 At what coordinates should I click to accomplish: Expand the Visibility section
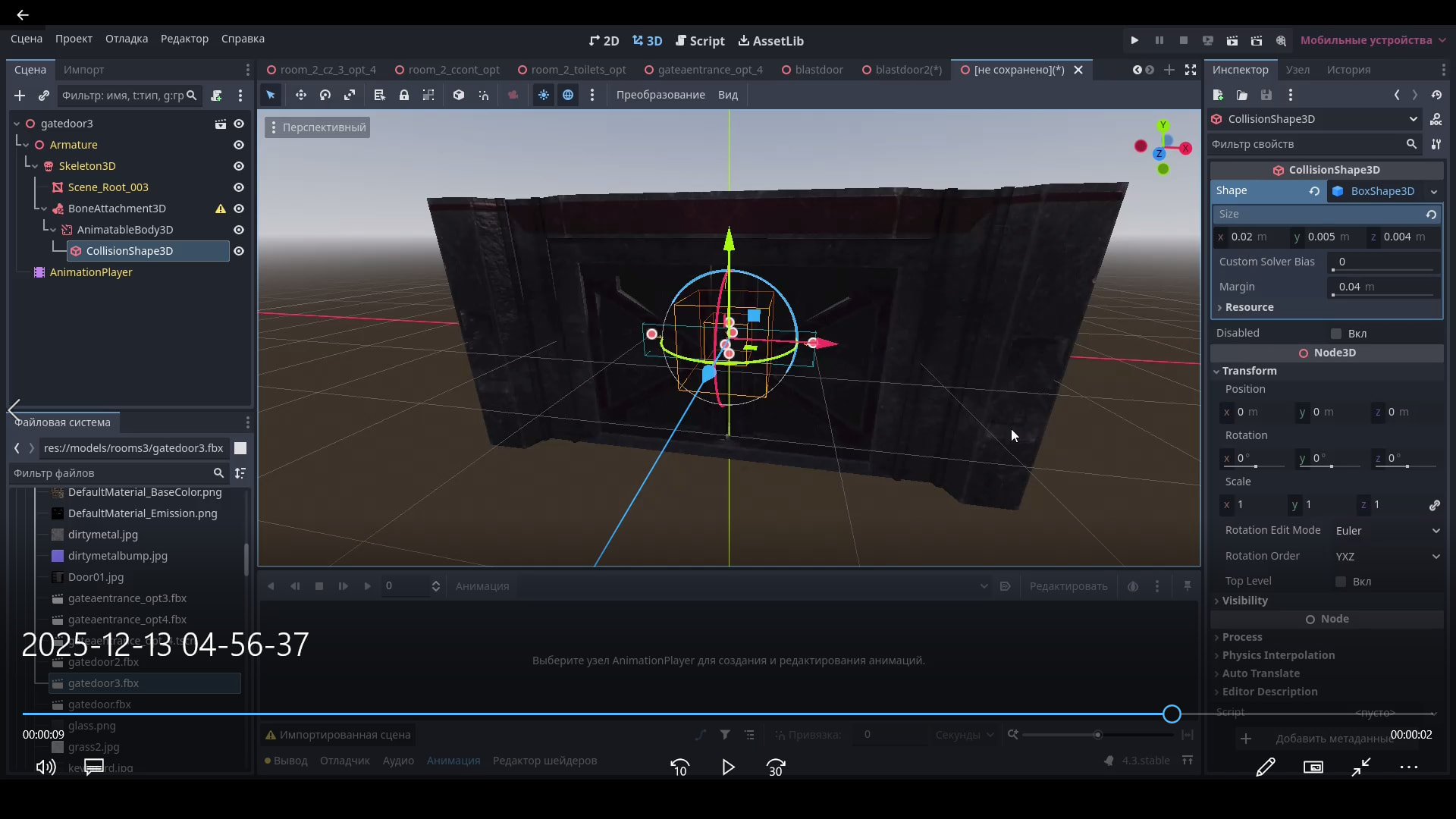point(1244,601)
